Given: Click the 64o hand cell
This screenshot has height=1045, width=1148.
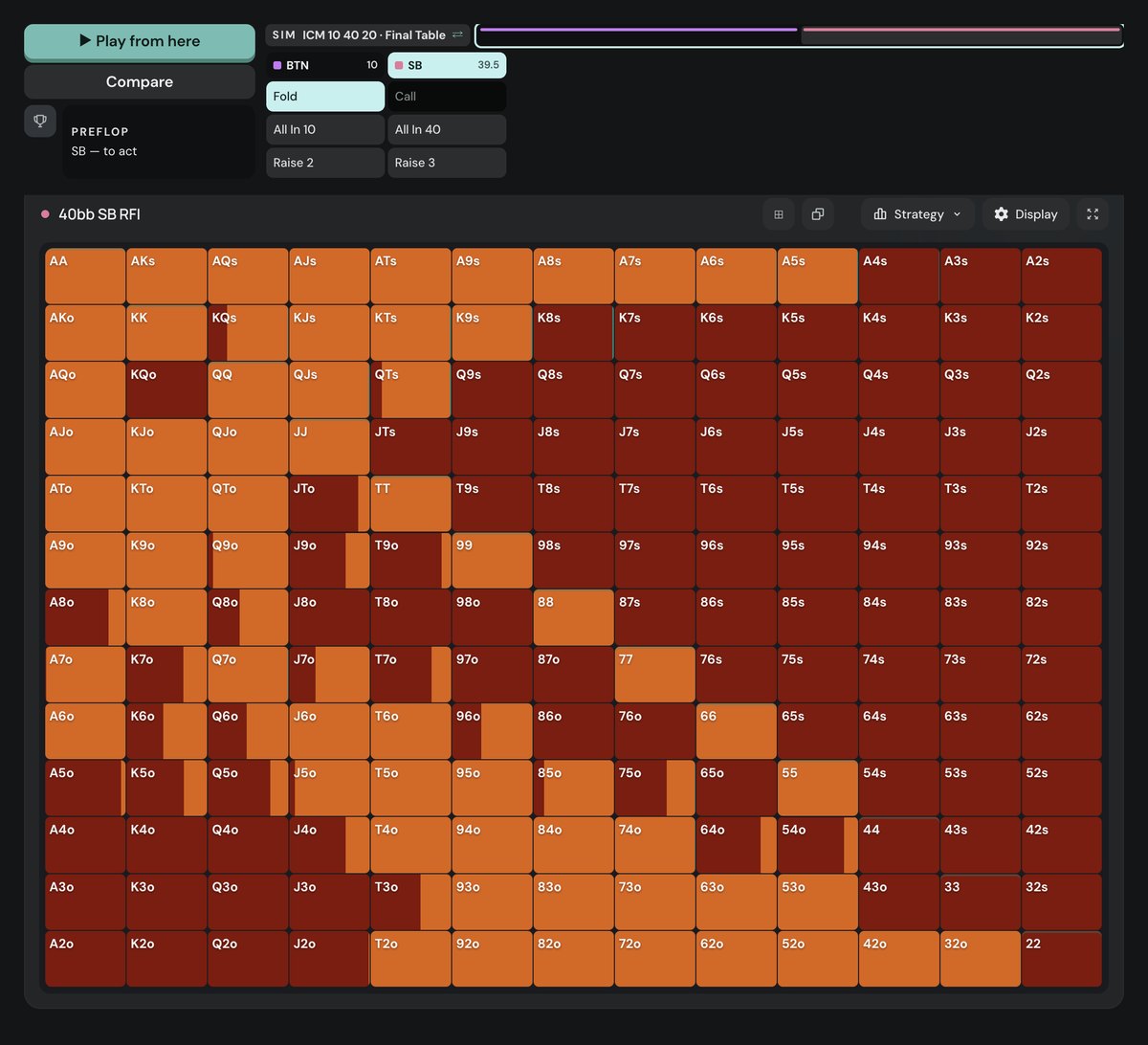Looking at the screenshot, I should (737, 846).
